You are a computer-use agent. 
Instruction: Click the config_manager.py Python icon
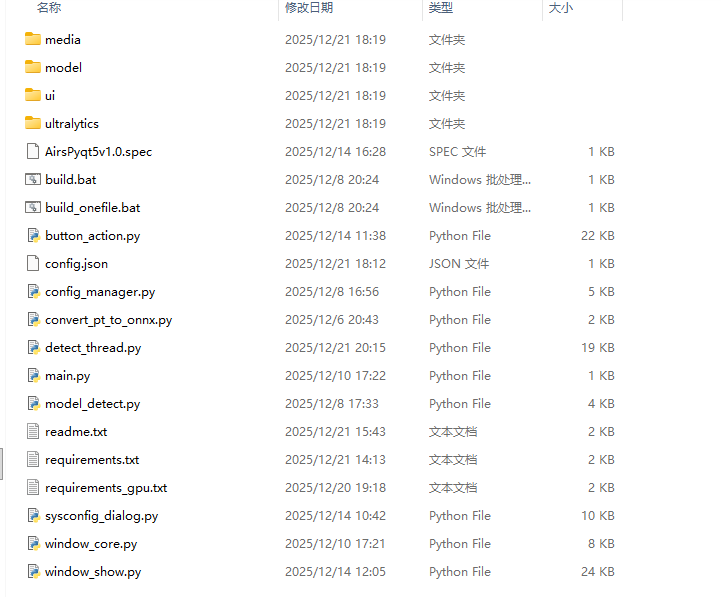pos(34,292)
